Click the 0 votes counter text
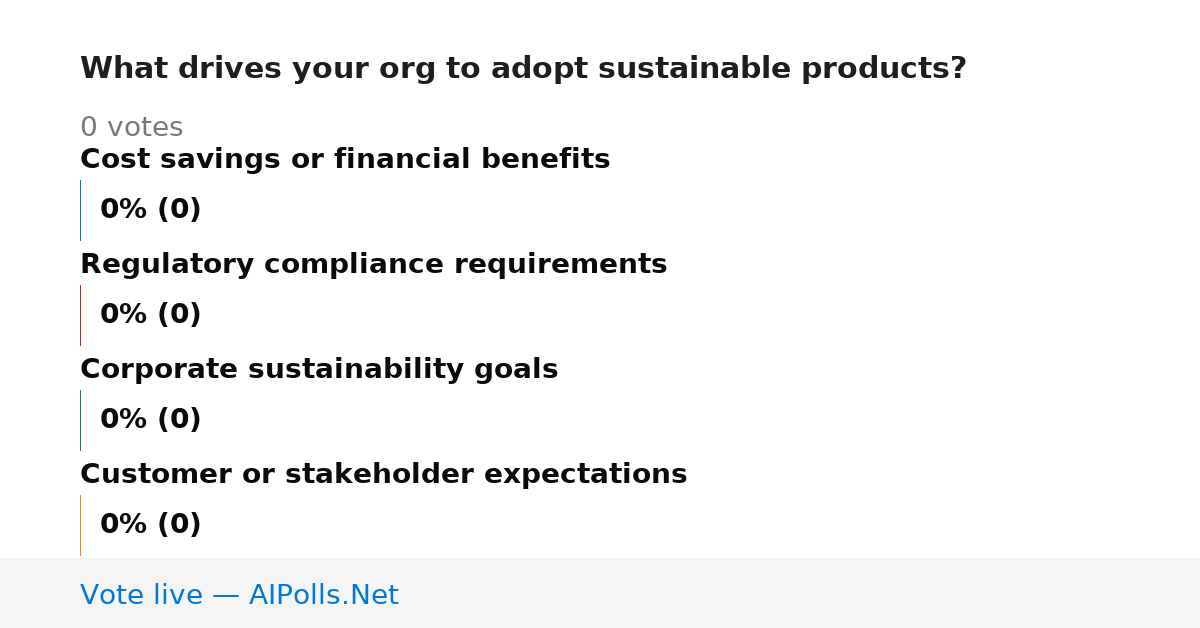The height and width of the screenshot is (628, 1200). (x=131, y=128)
